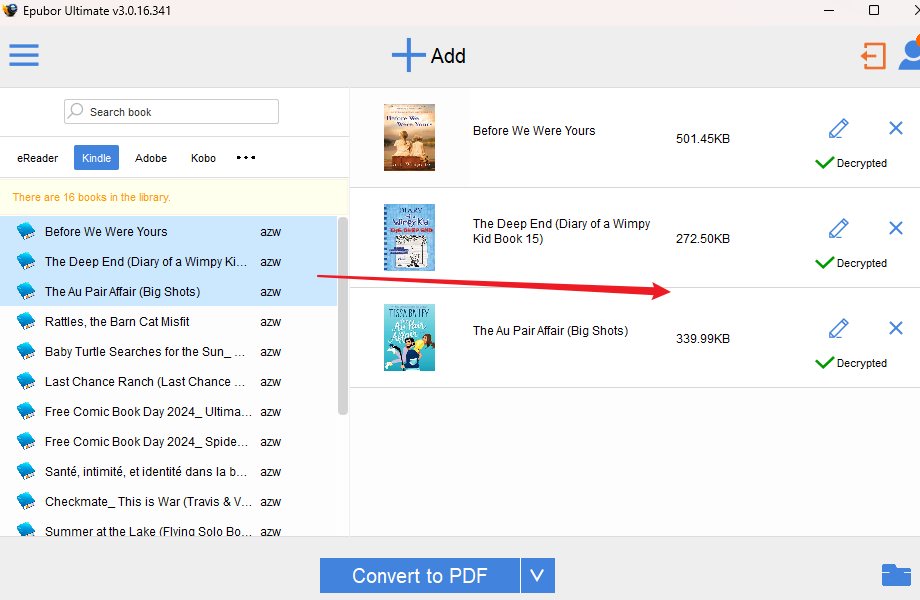The height and width of the screenshot is (600, 920).
Task: Select Santé, intimité, et identité book
Action: point(168,471)
